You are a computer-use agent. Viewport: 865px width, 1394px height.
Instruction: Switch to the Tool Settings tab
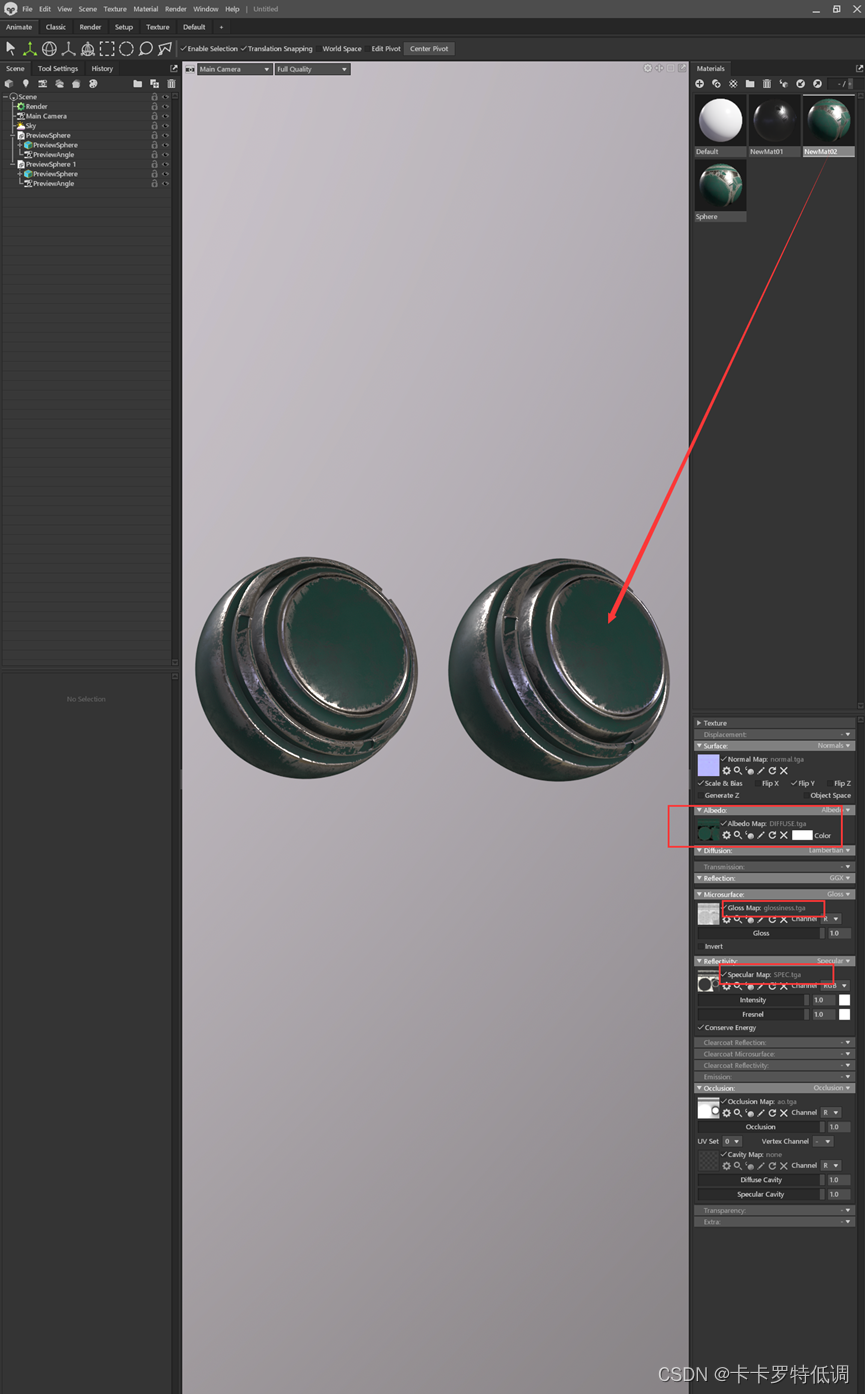58,69
